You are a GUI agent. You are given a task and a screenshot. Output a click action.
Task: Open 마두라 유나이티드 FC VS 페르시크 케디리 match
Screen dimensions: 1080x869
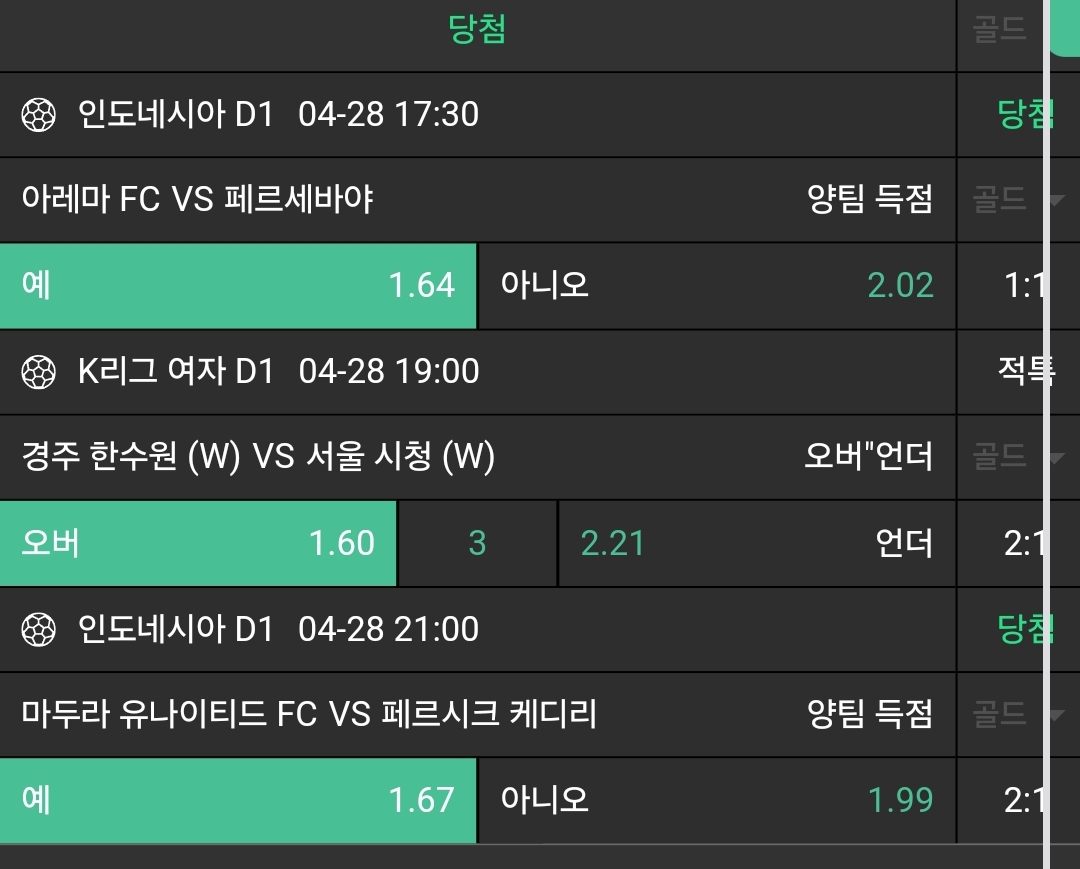[x=309, y=714]
